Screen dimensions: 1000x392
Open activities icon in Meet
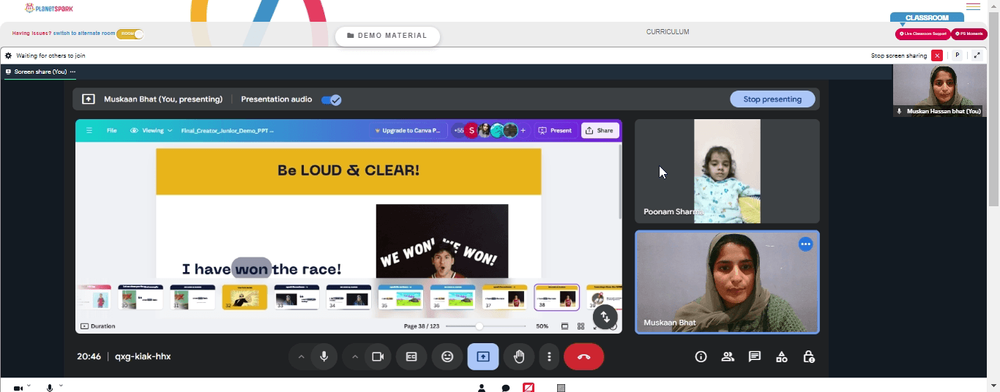pyautogui.click(x=781, y=356)
